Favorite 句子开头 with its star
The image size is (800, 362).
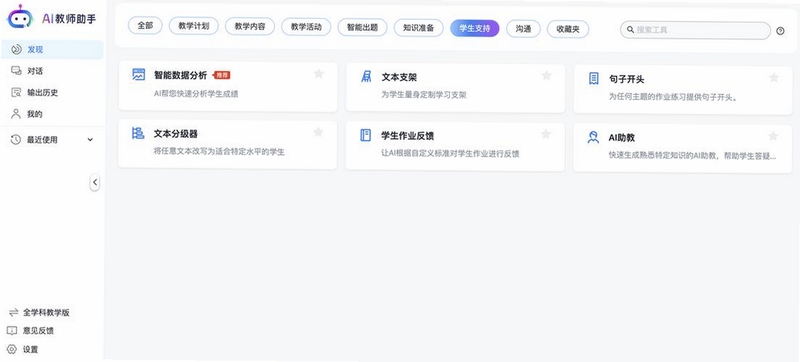click(774, 77)
